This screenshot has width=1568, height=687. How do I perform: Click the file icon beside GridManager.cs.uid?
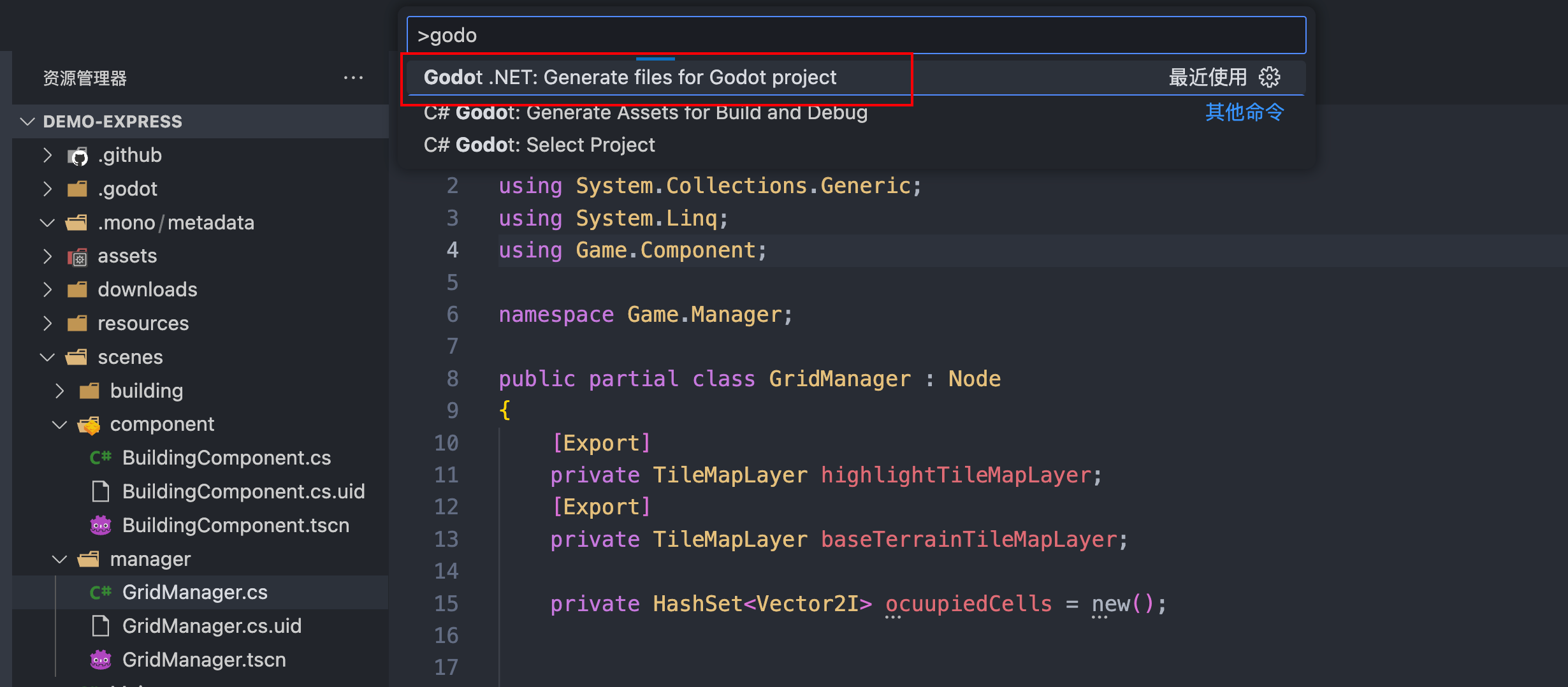(x=101, y=626)
